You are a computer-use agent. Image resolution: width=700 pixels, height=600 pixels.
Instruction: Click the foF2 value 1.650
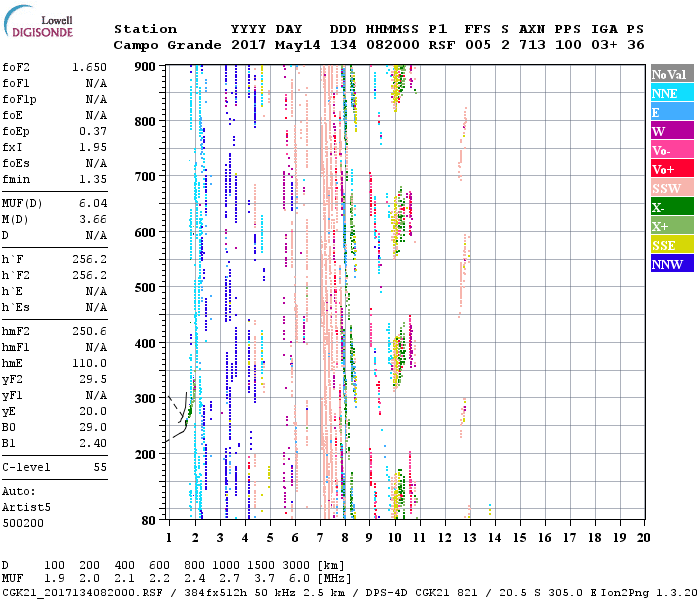point(89,67)
